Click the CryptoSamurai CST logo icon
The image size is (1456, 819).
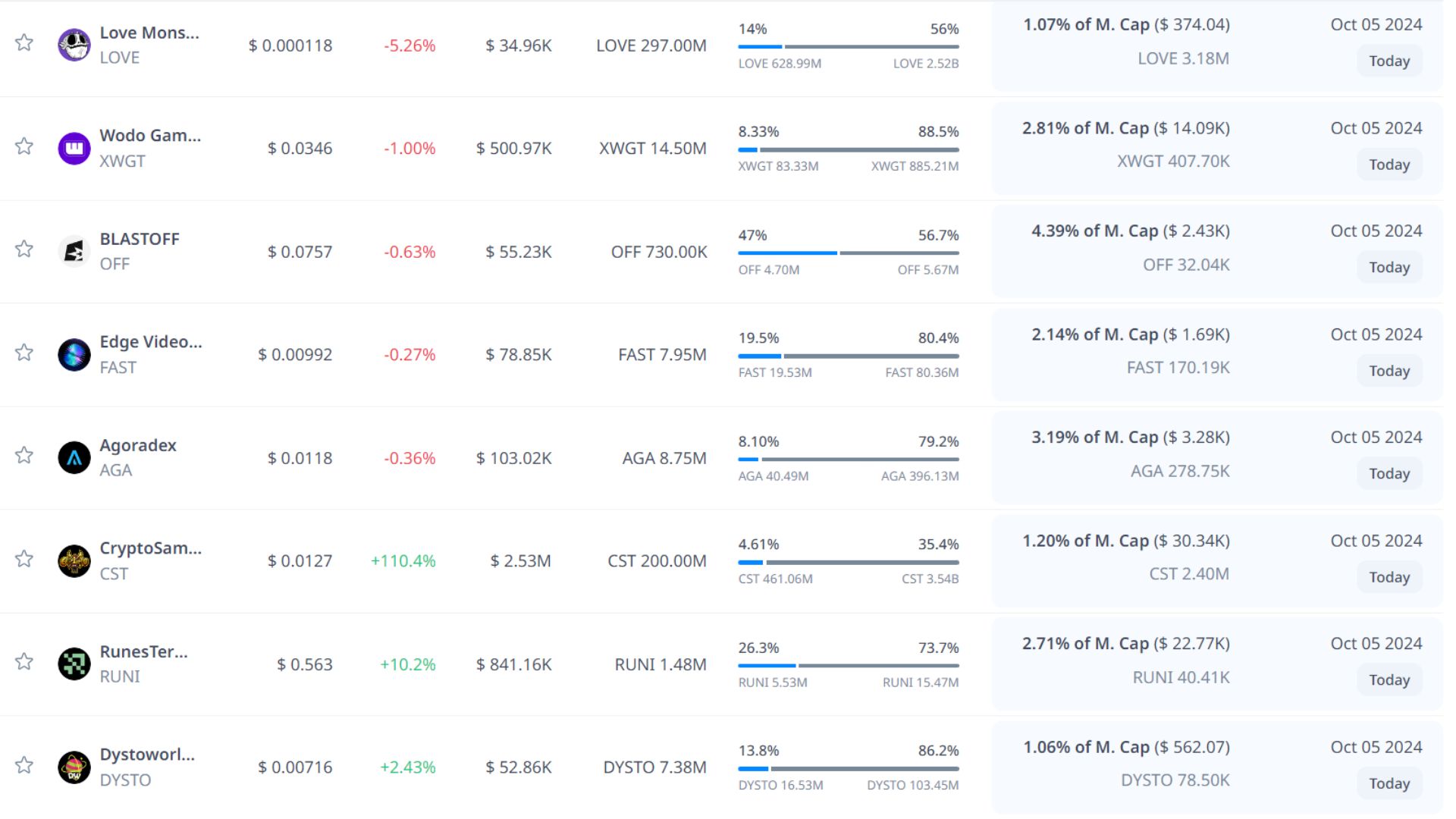point(74,561)
